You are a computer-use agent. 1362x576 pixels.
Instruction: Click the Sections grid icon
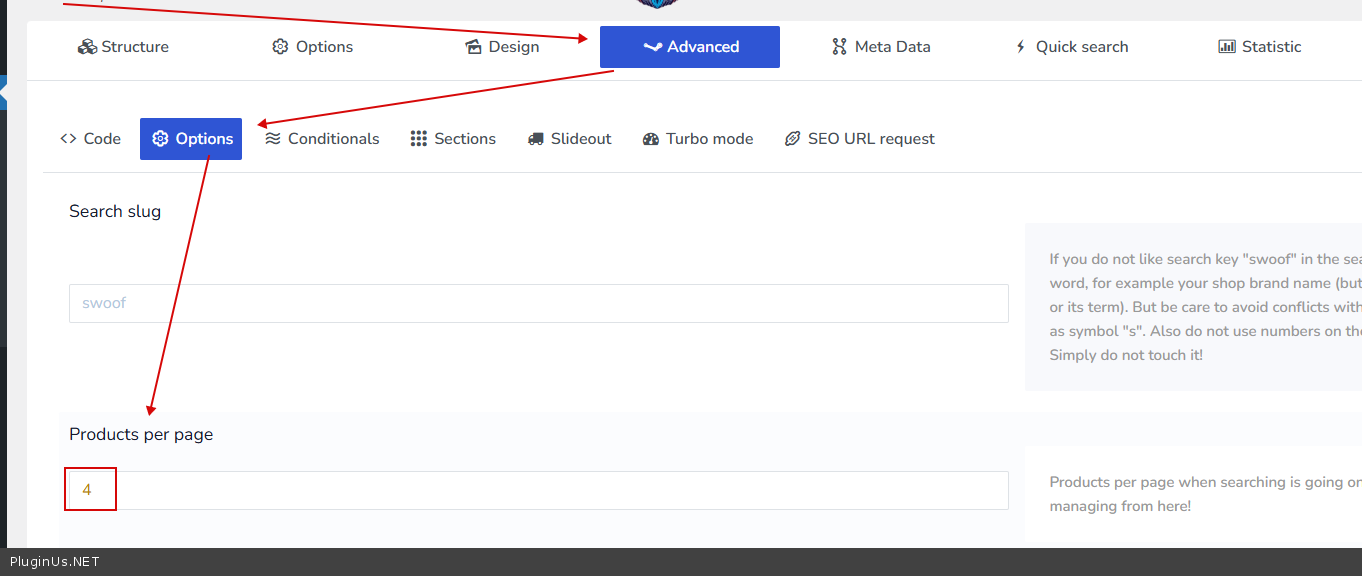[419, 139]
